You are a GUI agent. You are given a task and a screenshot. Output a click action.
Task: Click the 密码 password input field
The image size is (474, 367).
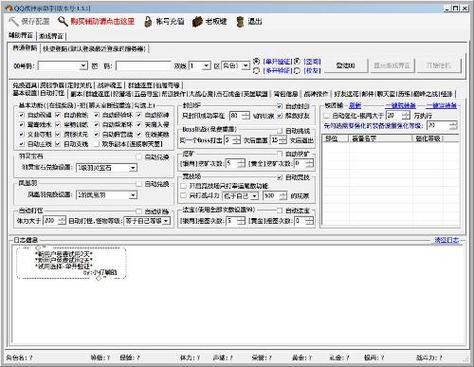click(143, 66)
